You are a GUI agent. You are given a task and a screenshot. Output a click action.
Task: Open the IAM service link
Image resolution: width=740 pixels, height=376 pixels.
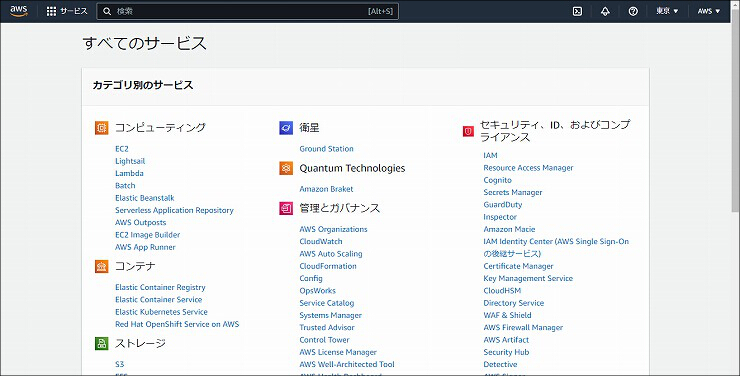click(x=490, y=155)
